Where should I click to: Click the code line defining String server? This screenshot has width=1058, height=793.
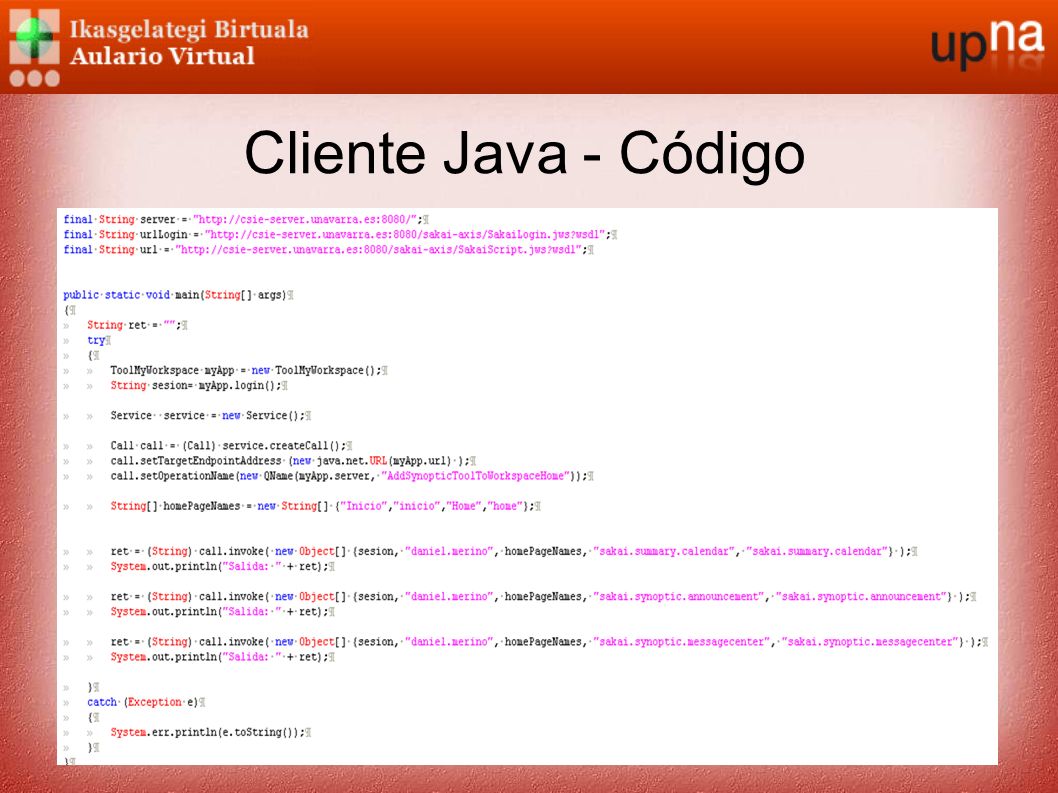click(x=246, y=219)
